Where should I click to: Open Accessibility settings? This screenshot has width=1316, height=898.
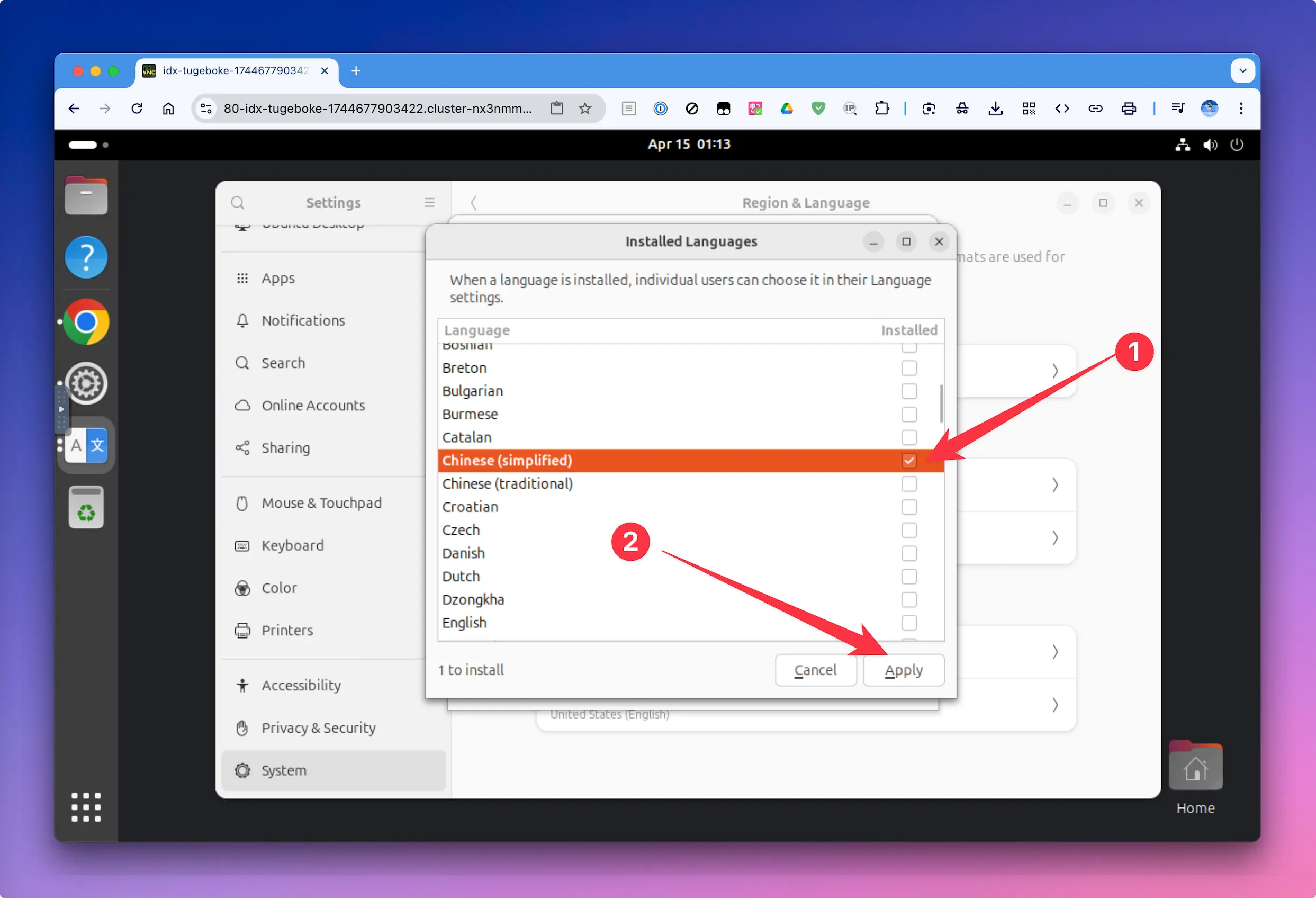coord(333,686)
